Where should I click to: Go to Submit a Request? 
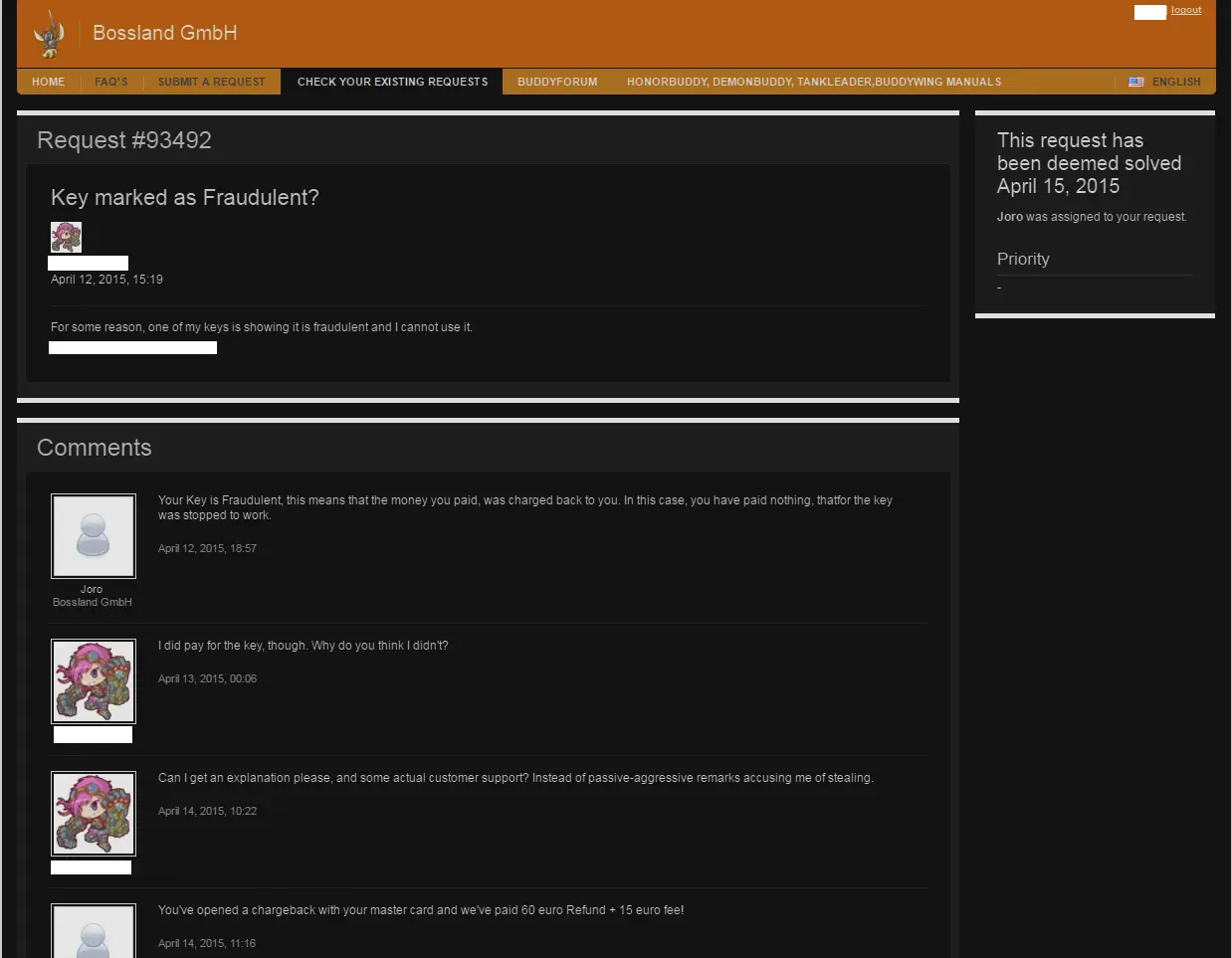(212, 82)
